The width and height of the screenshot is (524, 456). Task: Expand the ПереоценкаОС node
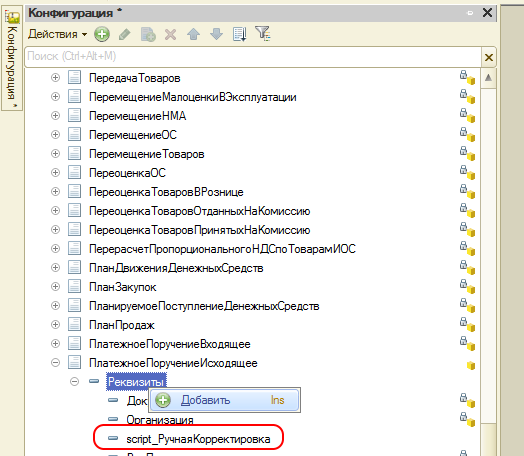(x=55, y=173)
